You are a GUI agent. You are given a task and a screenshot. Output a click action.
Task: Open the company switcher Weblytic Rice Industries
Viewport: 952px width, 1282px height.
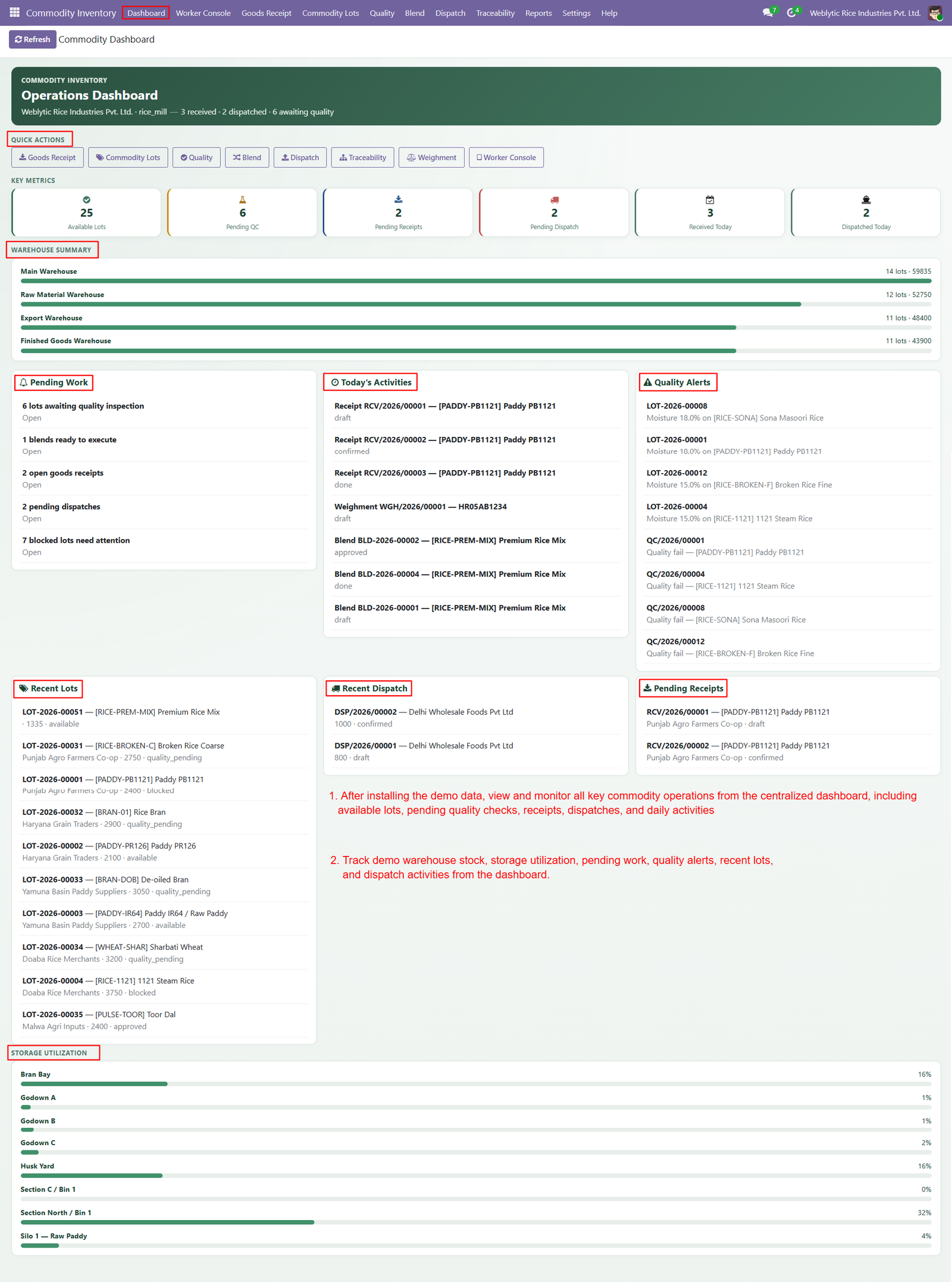(x=865, y=13)
